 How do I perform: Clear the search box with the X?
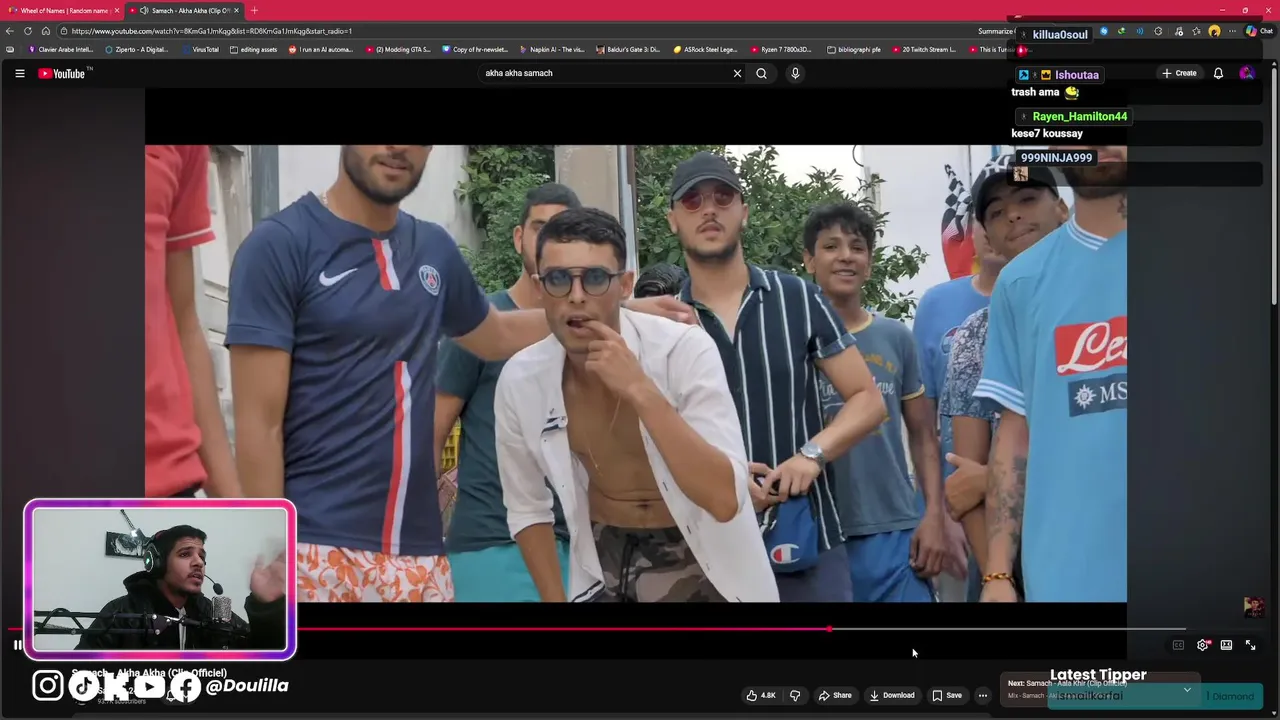coord(737,73)
